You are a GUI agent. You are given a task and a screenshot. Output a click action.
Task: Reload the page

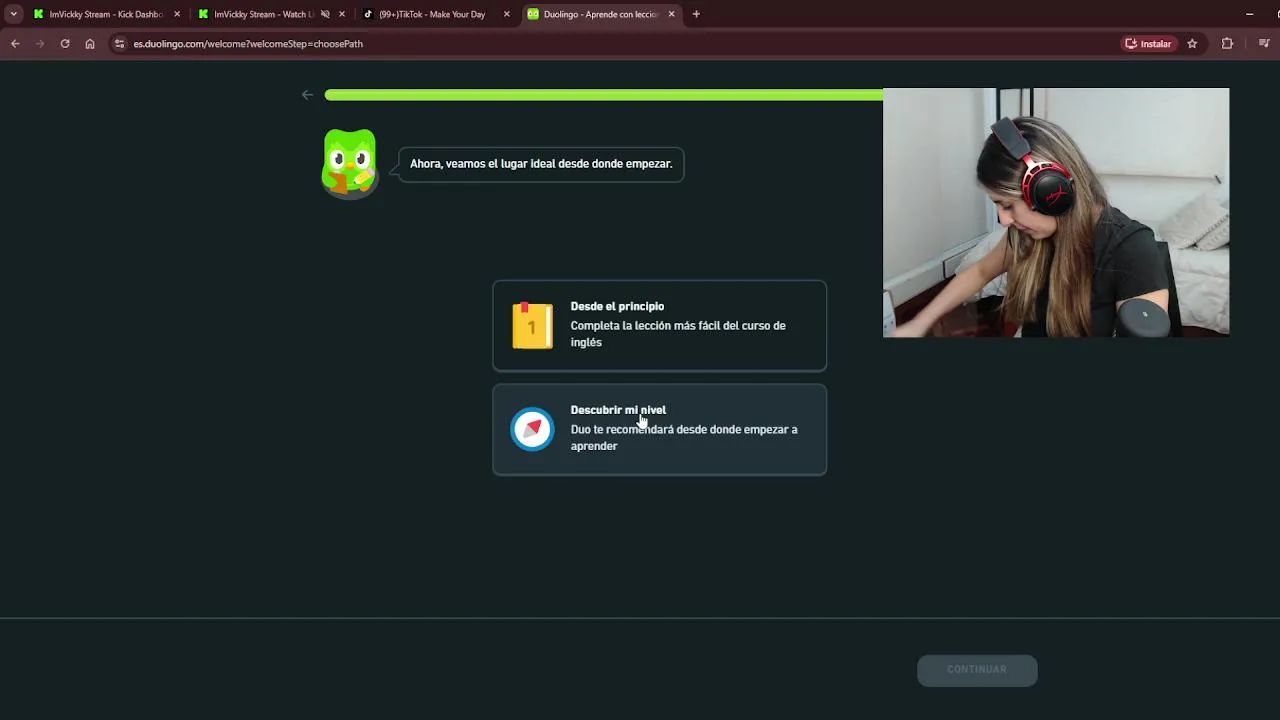tap(65, 44)
